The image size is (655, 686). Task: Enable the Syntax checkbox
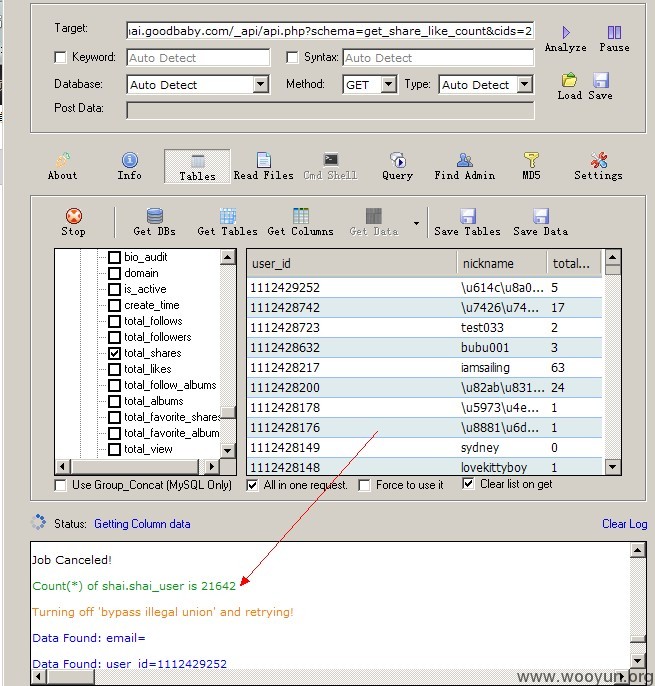[x=292, y=57]
